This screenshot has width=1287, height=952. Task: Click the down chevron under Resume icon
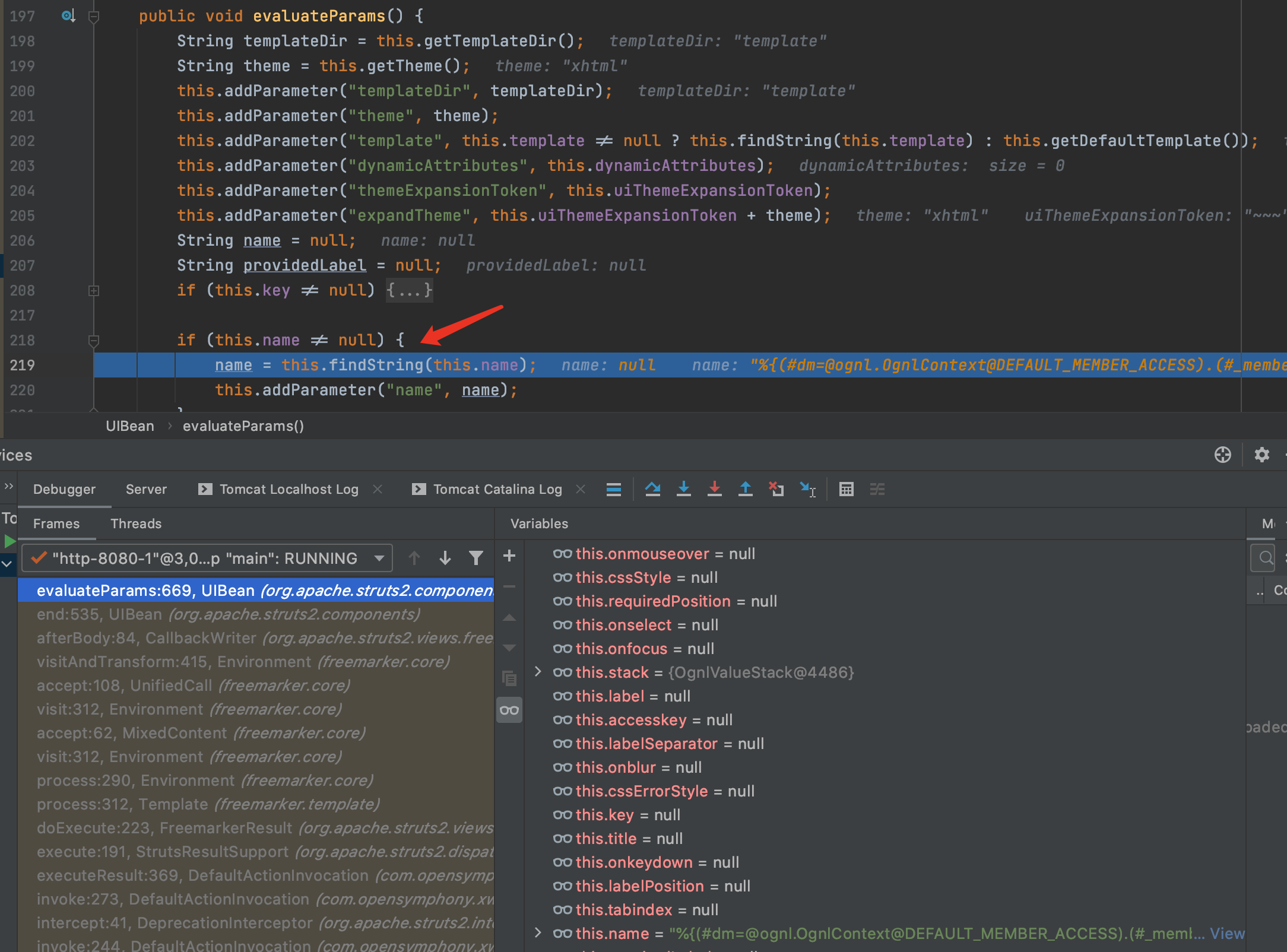[7, 564]
